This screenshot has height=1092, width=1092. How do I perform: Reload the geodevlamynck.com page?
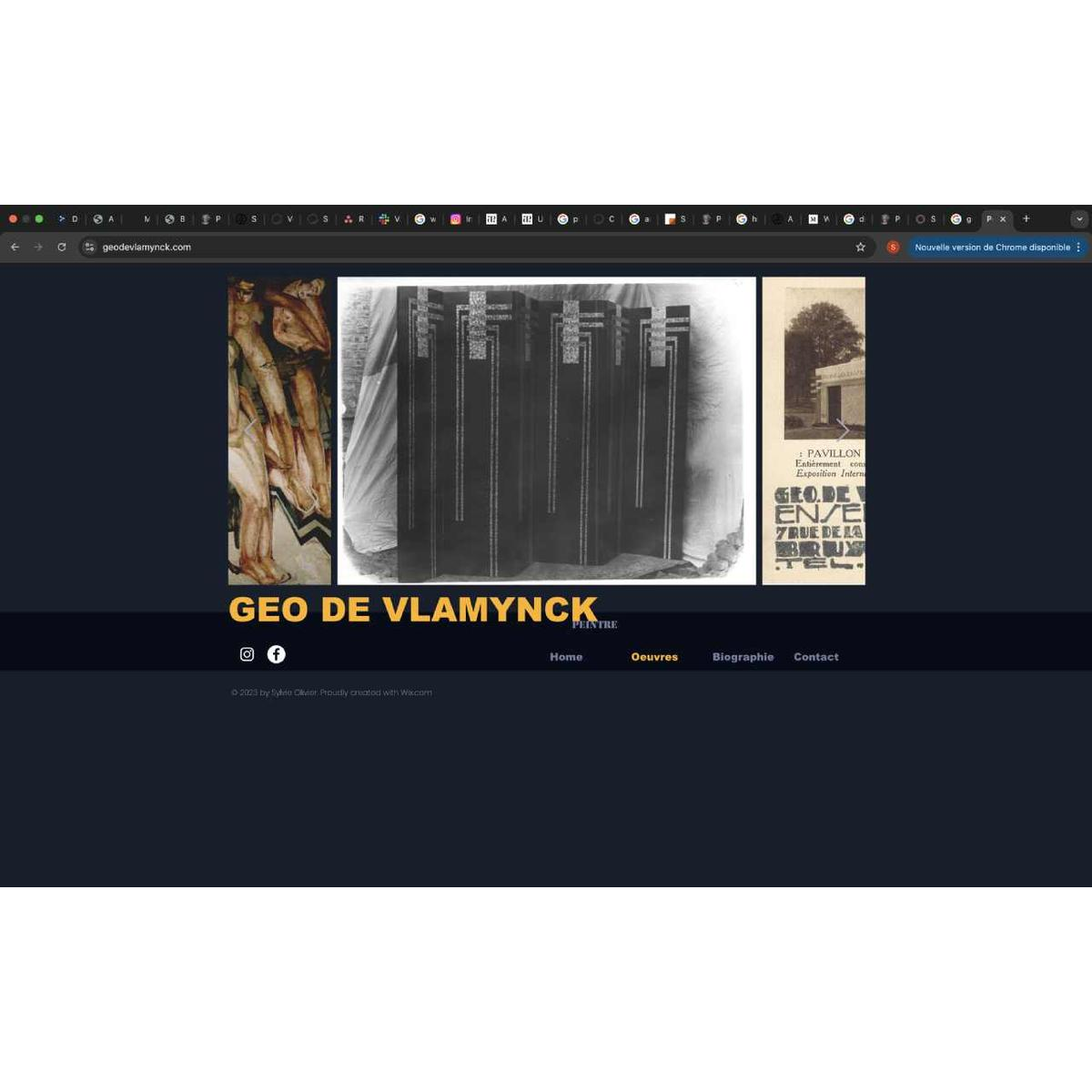62,247
